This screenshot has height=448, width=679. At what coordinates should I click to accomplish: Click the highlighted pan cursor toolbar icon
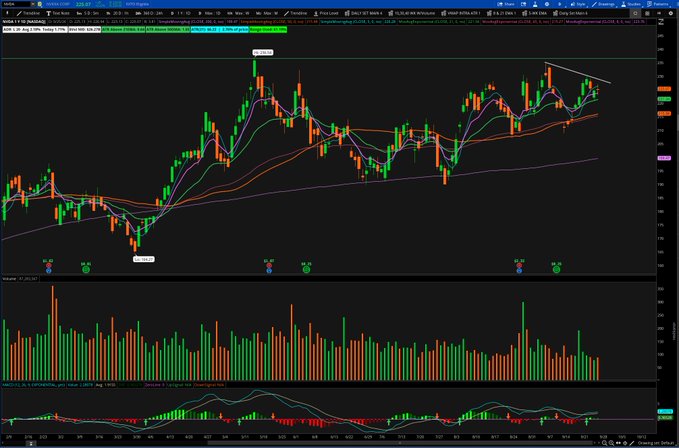(x=635, y=13)
